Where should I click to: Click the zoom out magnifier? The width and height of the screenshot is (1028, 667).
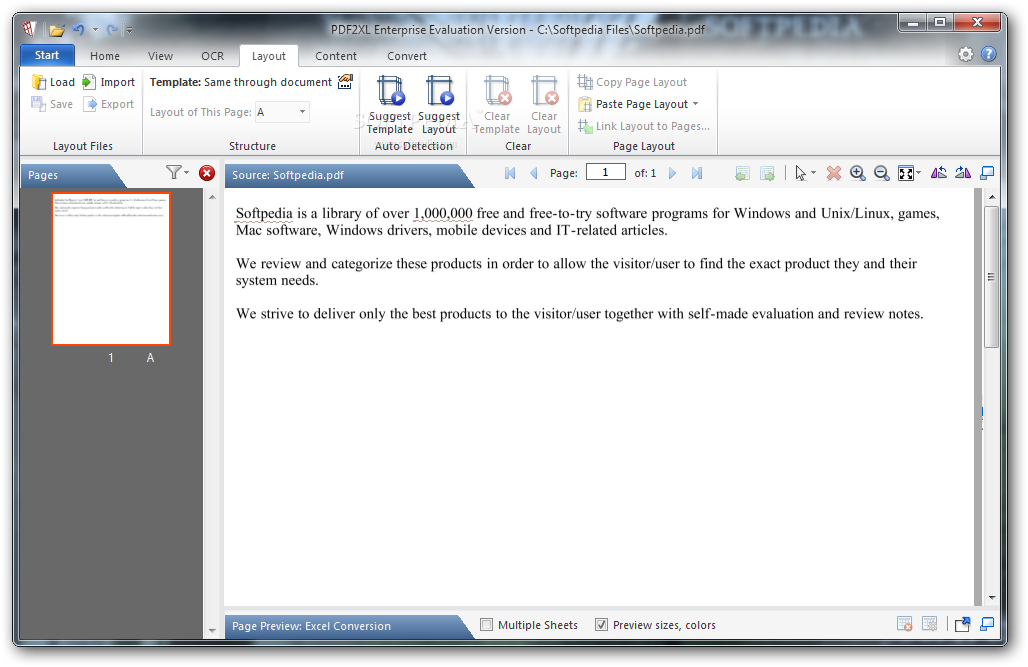pyautogui.click(x=881, y=173)
